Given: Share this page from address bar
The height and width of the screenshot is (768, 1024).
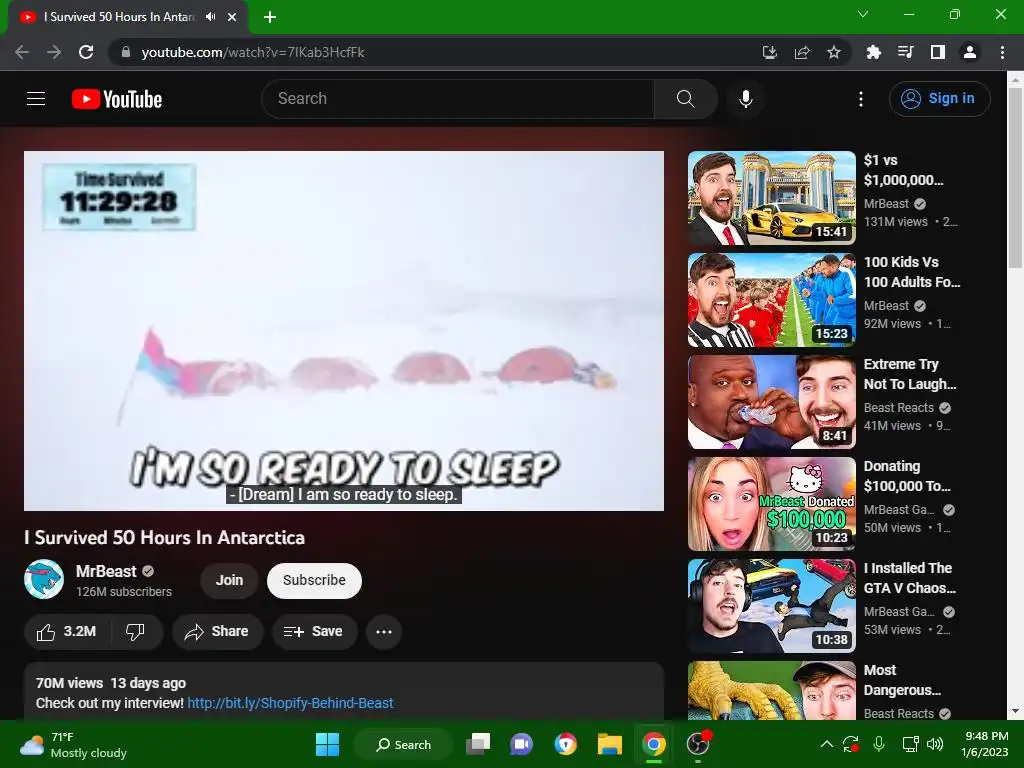Looking at the screenshot, I should (x=802, y=52).
